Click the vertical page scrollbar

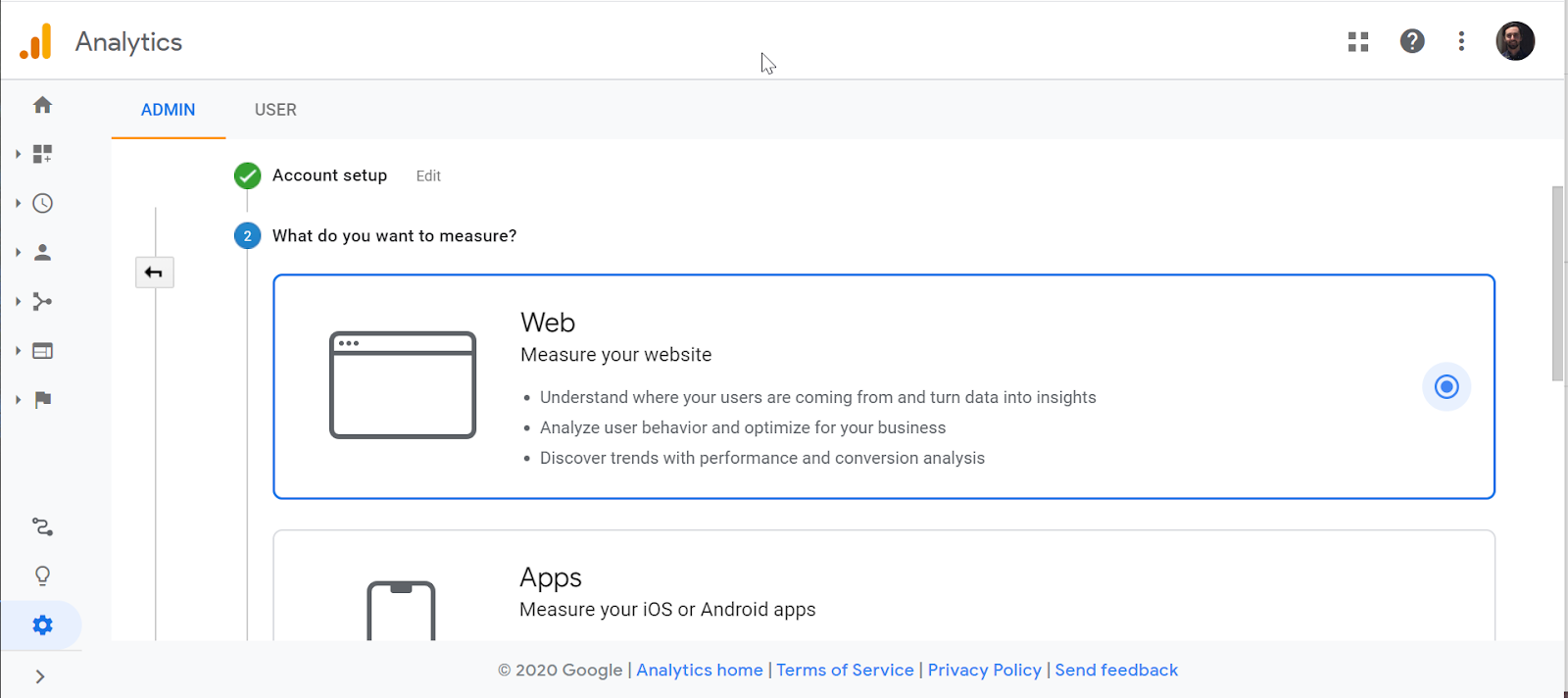(x=1557, y=284)
